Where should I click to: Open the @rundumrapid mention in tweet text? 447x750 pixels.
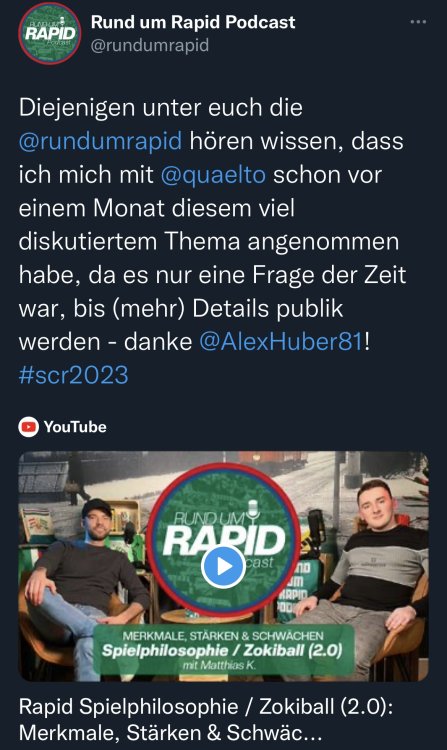click(x=100, y=141)
